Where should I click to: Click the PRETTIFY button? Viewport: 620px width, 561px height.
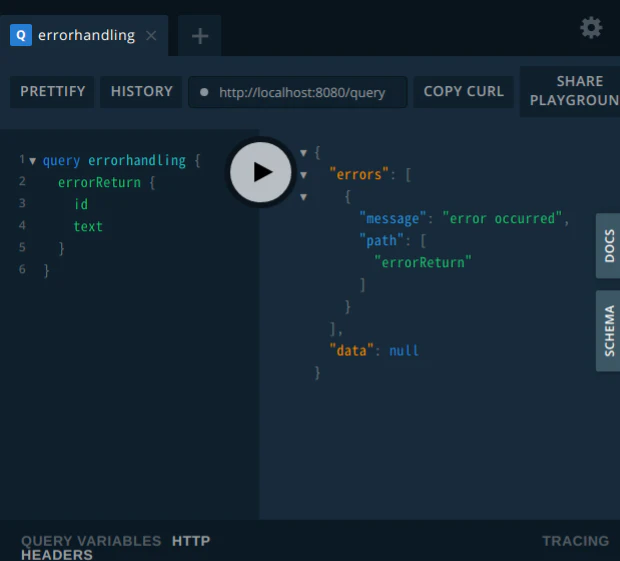[53, 91]
